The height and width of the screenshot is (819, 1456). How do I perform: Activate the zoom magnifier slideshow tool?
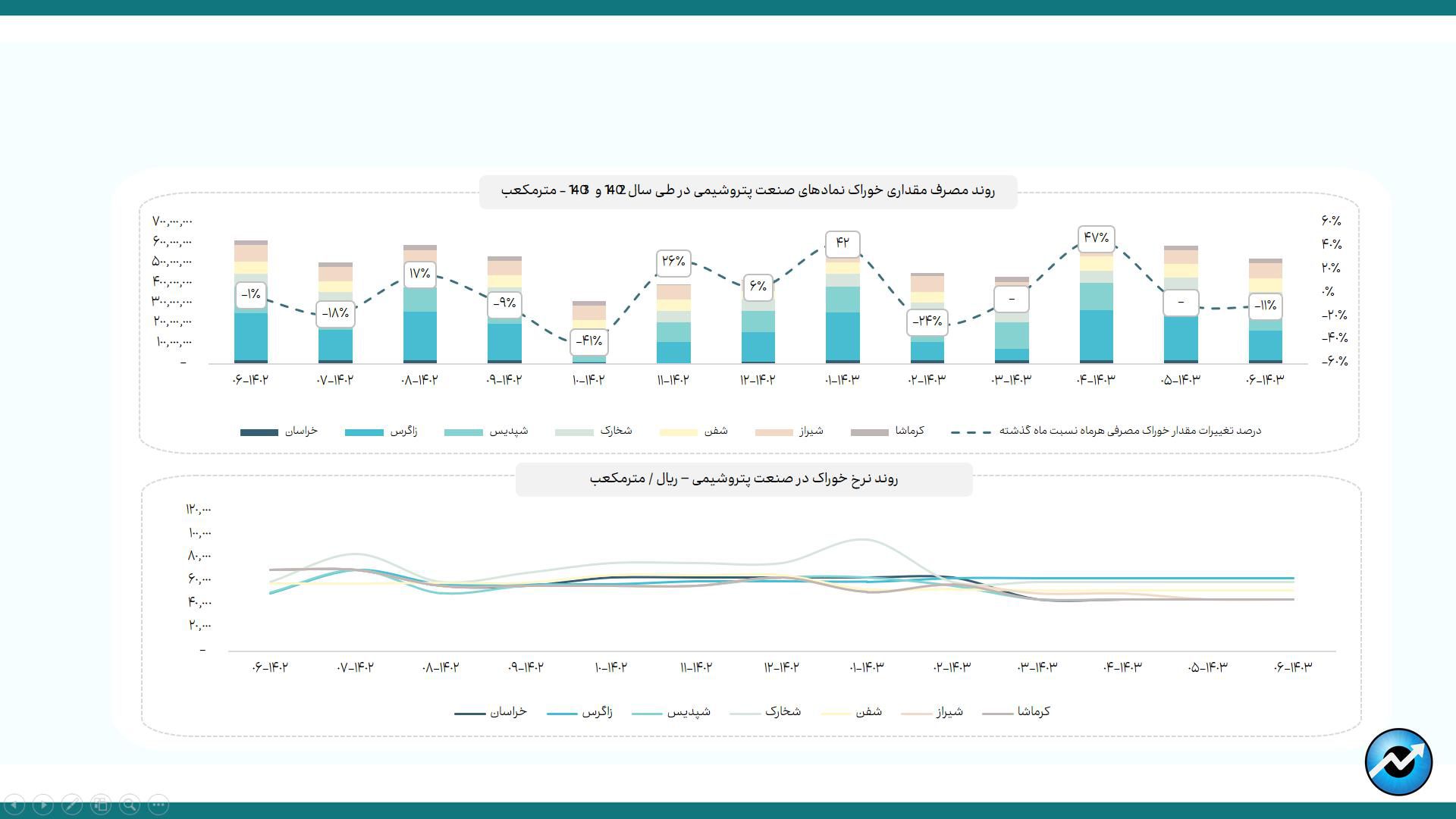pyautogui.click(x=130, y=805)
